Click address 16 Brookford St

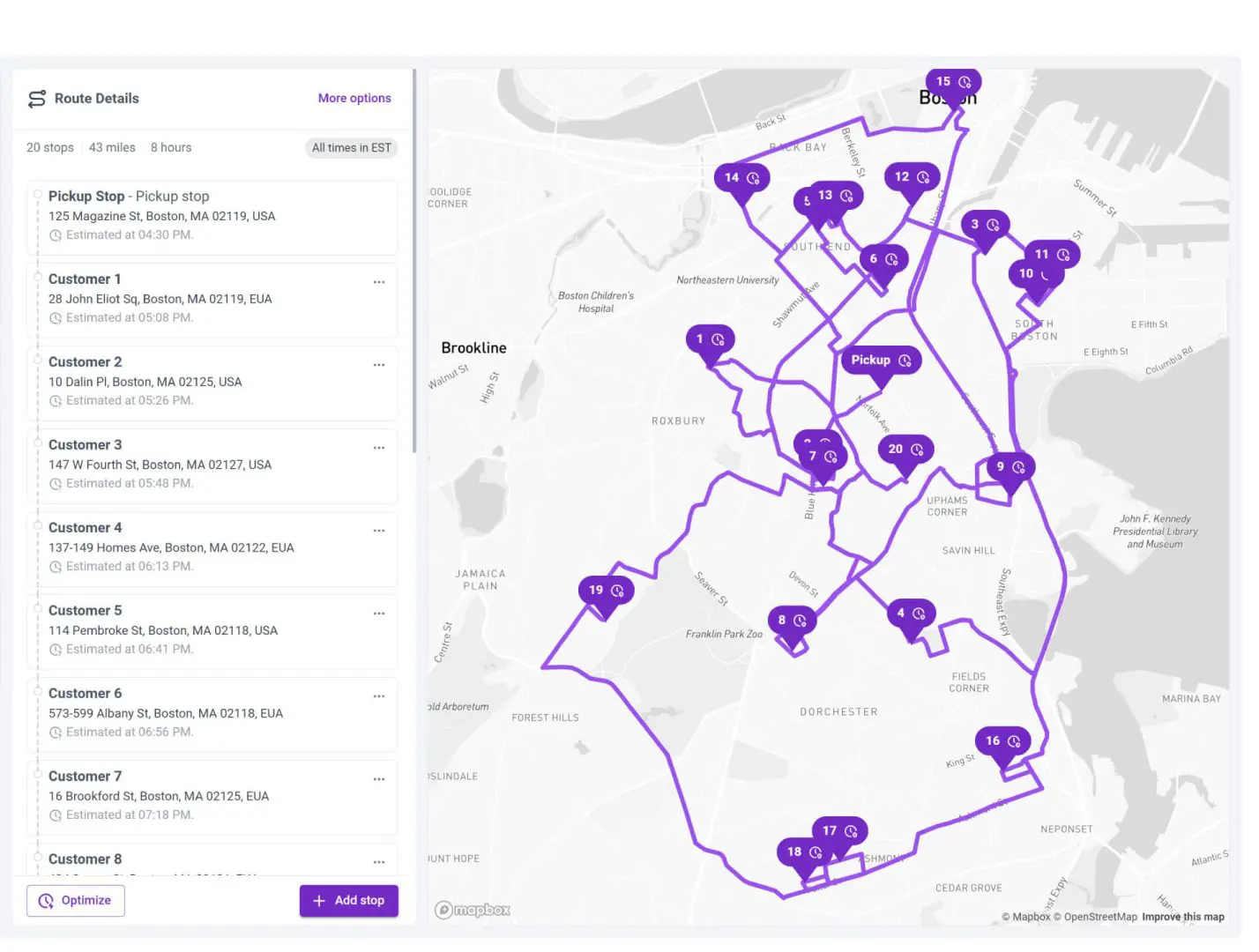tap(159, 797)
